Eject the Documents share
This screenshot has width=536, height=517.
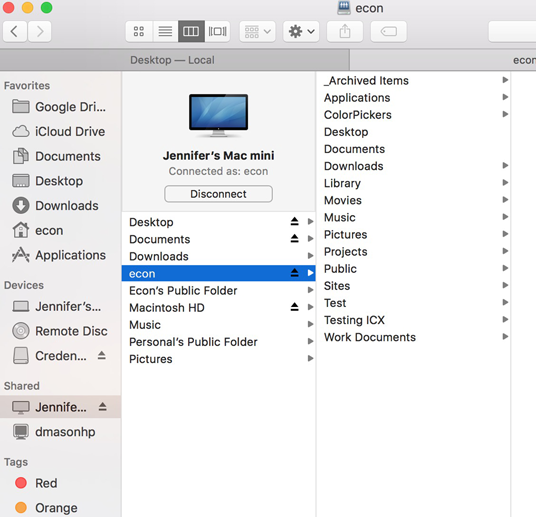click(x=294, y=239)
